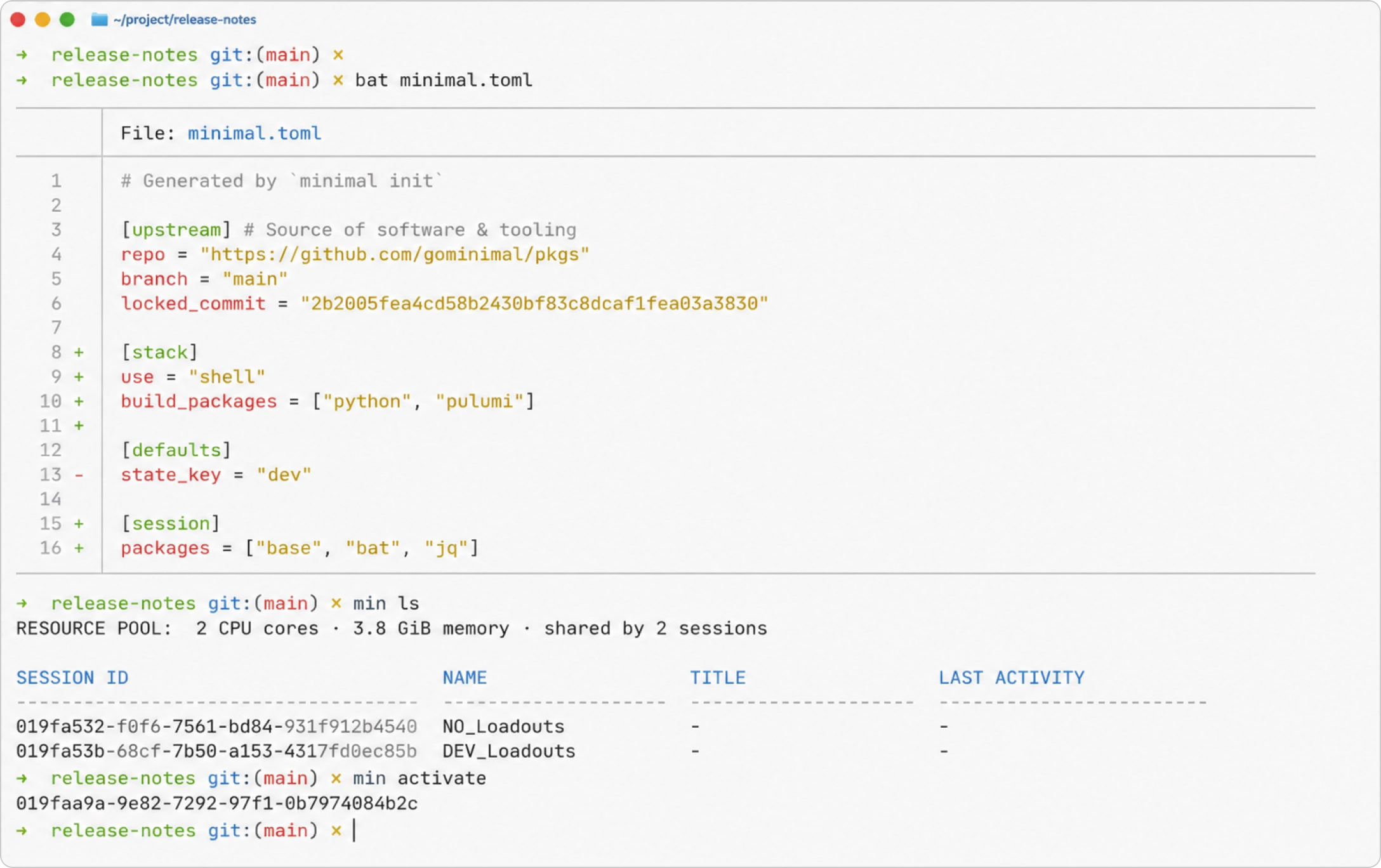Click the 'bat minimal.toml' command text
Viewport: 1381px width, 868px height.
coord(444,81)
